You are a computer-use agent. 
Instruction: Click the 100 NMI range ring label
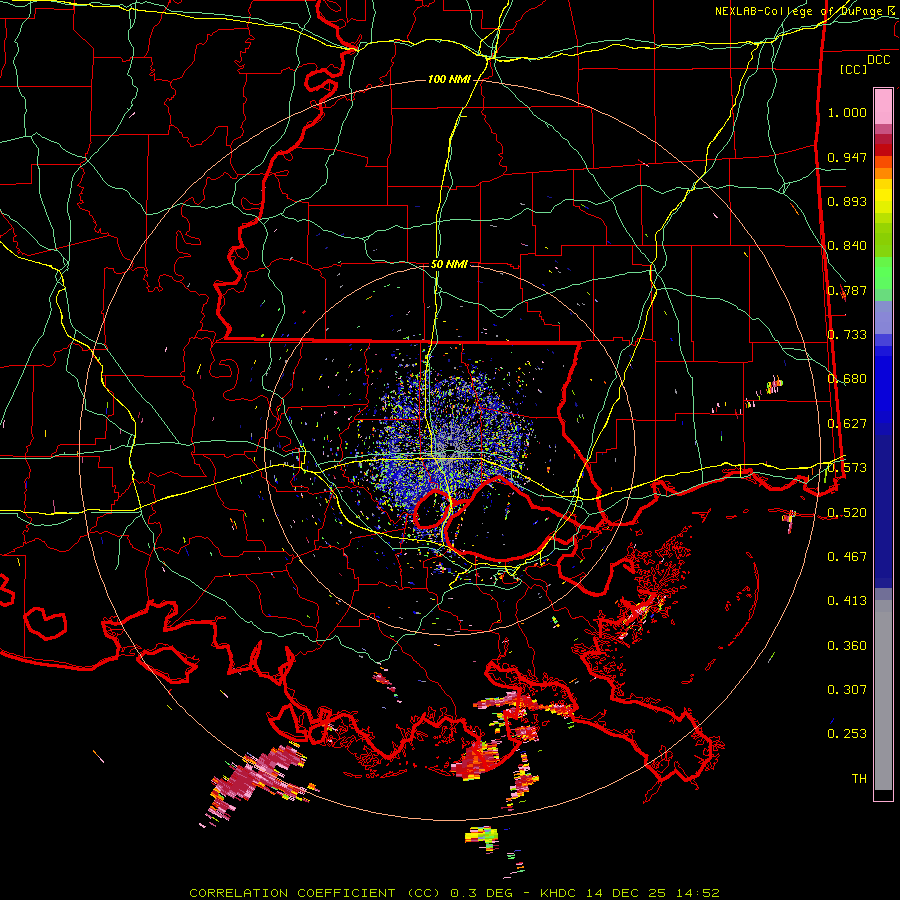pyautogui.click(x=448, y=79)
